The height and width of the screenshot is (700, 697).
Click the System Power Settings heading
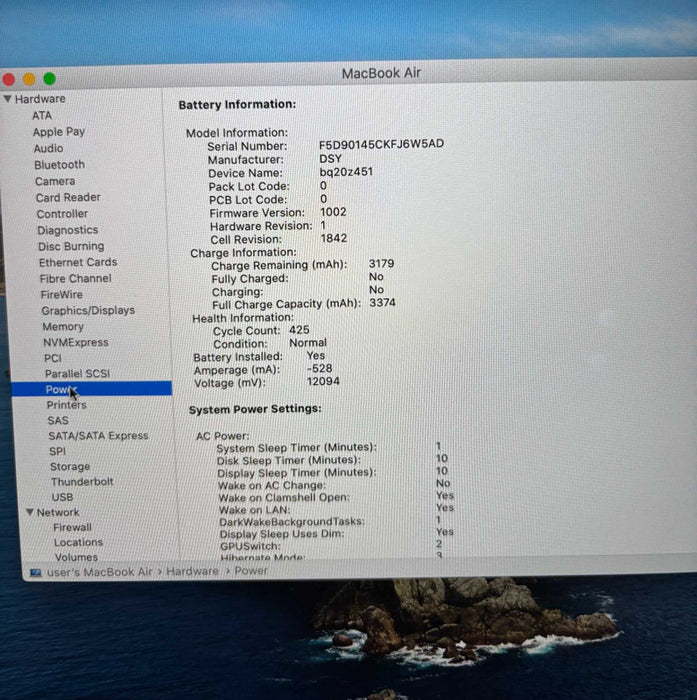click(255, 409)
